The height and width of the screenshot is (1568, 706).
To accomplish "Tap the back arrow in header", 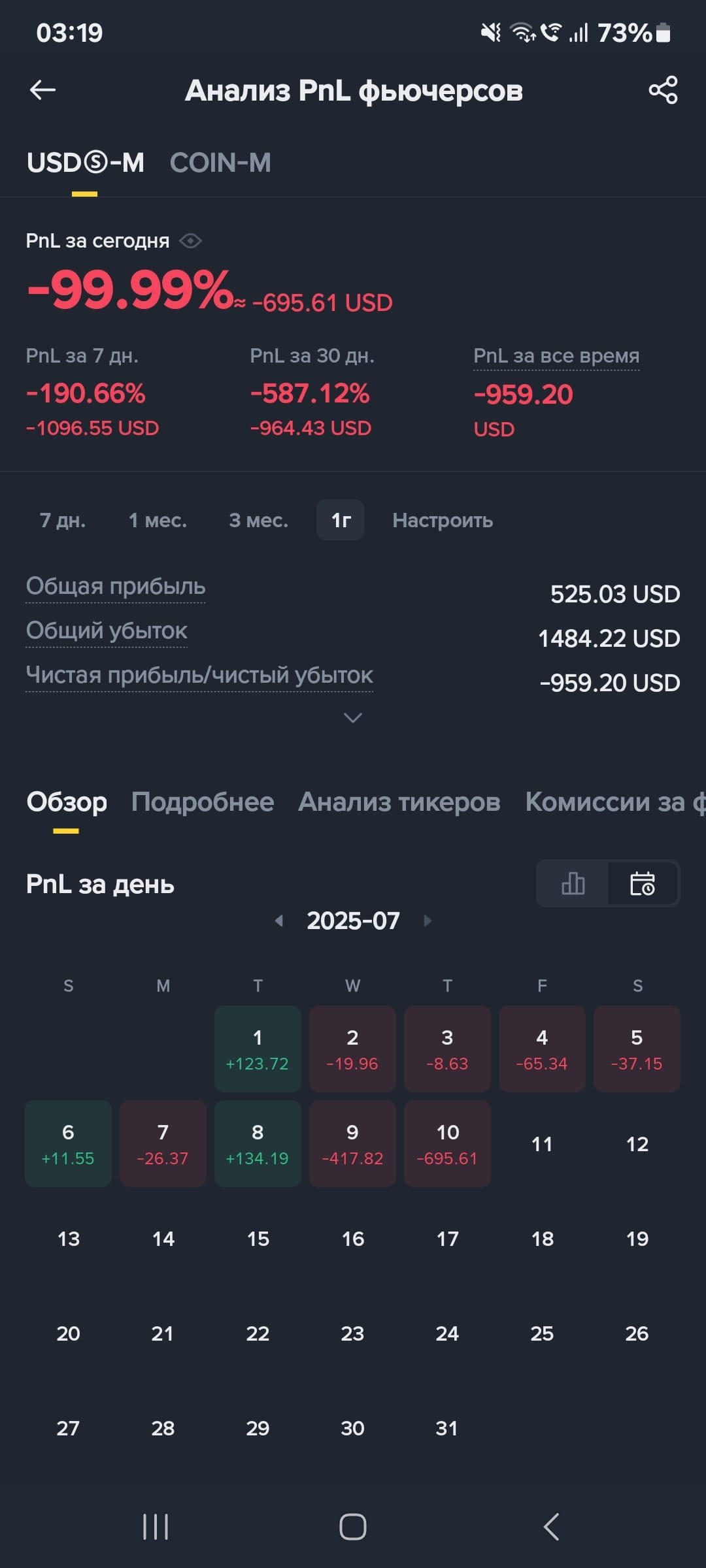I will (42, 90).
